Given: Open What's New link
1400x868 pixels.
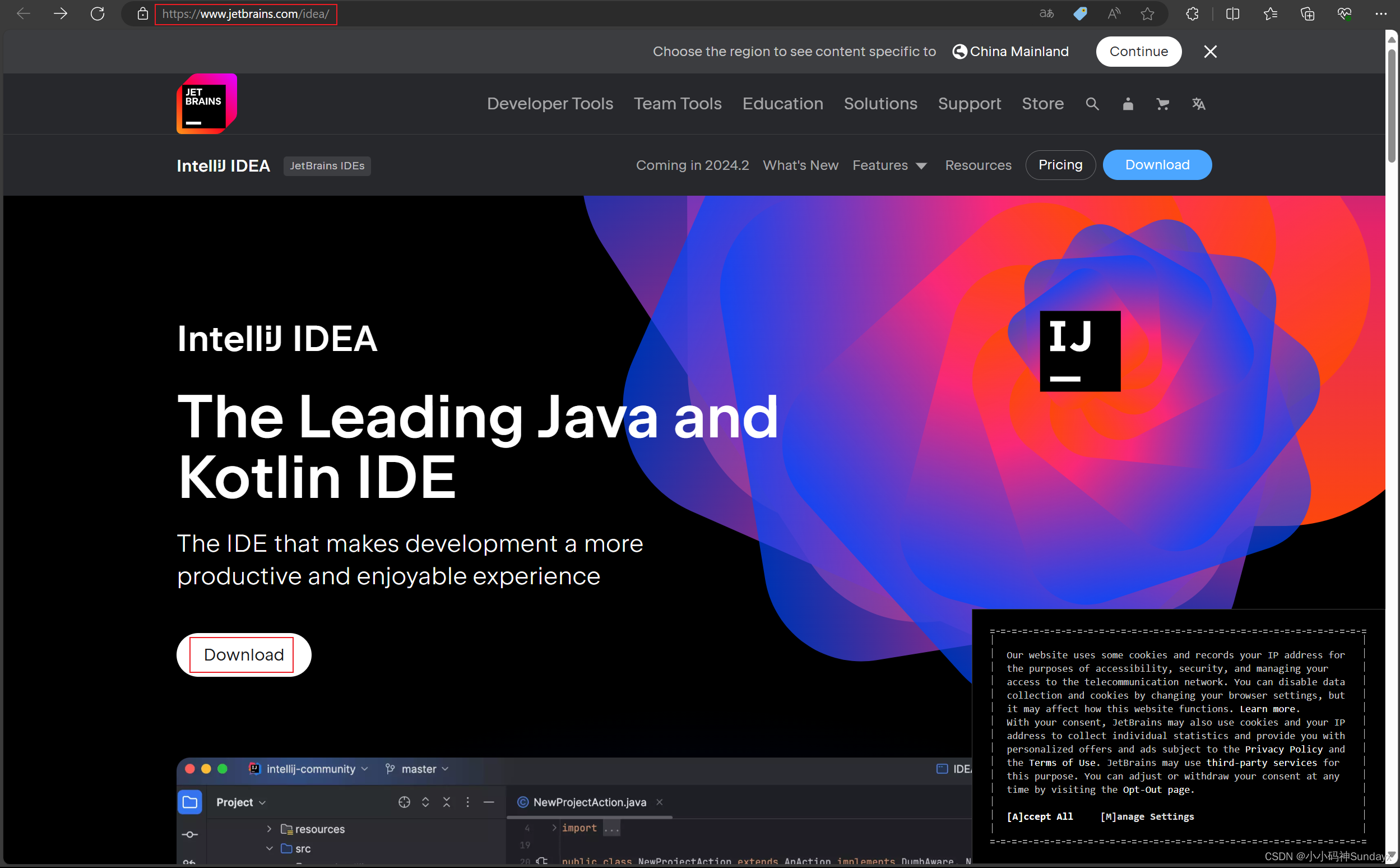Looking at the screenshot, I should (800, 165).
